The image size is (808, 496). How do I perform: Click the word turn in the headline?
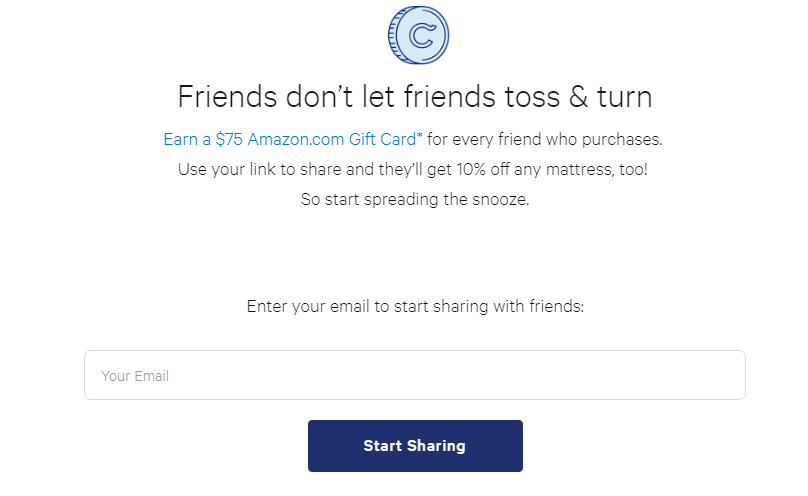[x=625, y=97]
